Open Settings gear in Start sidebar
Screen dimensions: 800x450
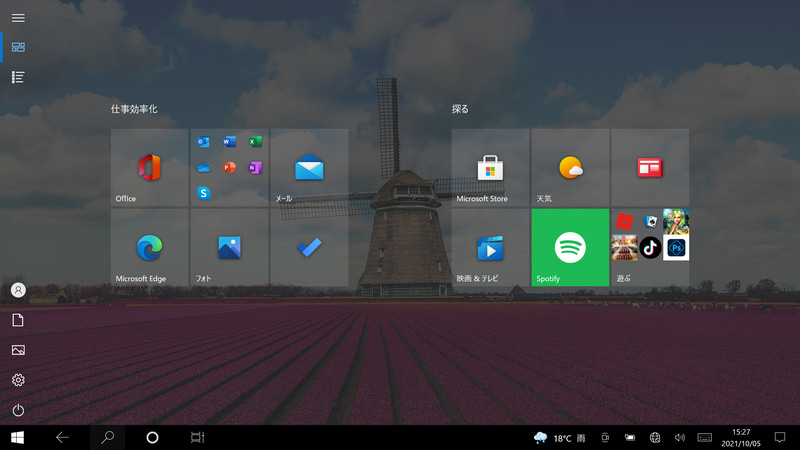[x=18, y=380]
